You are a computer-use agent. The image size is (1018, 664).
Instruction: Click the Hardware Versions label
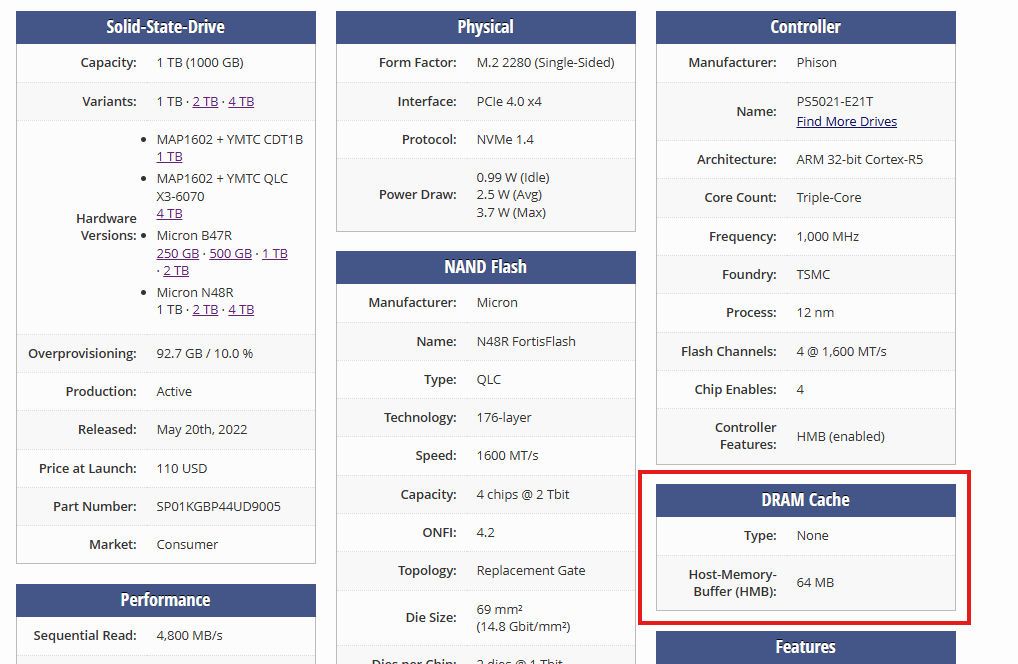[106, 227]
